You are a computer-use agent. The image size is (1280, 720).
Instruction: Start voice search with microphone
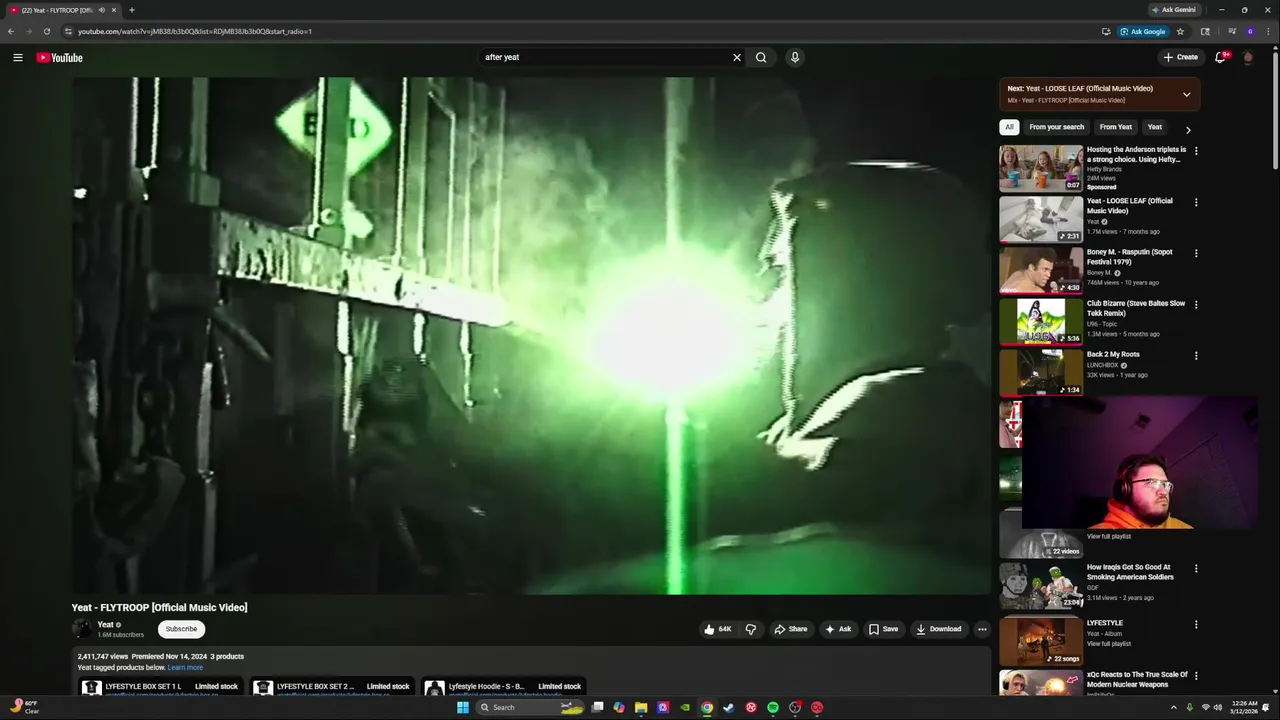[795, 57]
